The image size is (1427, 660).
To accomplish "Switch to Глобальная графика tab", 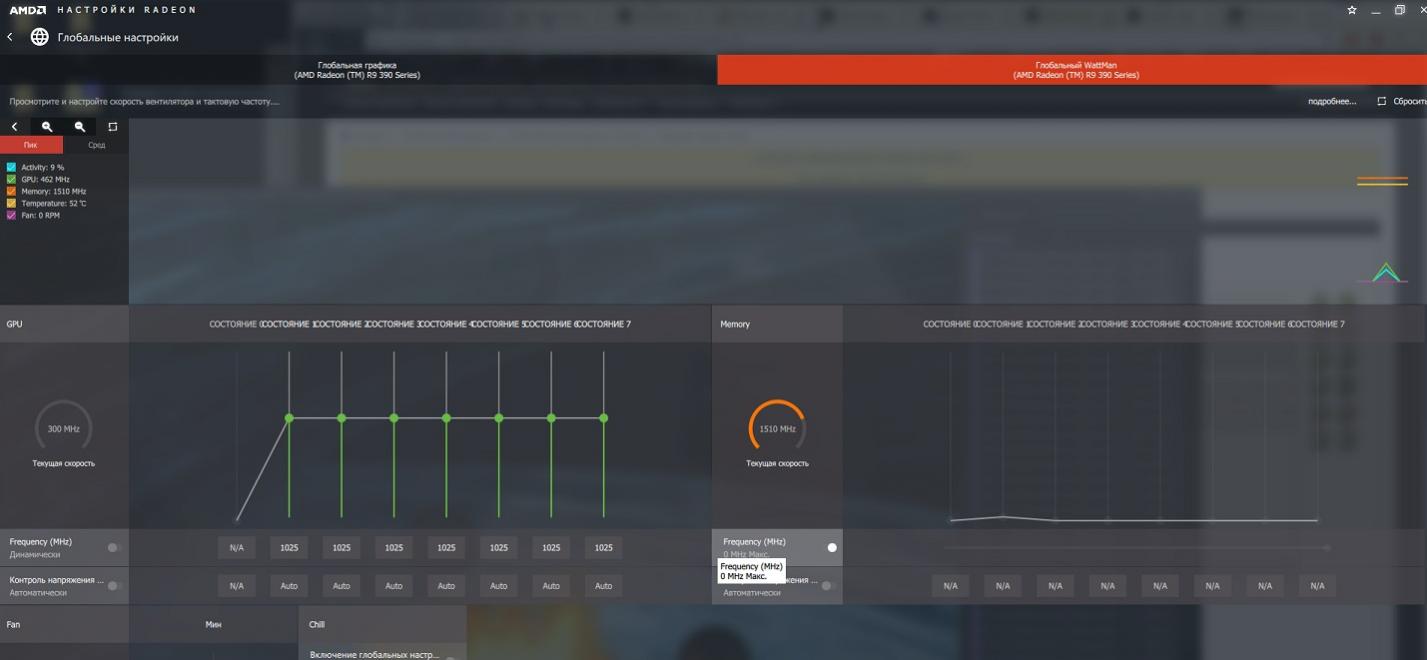I will click(357, 70).
